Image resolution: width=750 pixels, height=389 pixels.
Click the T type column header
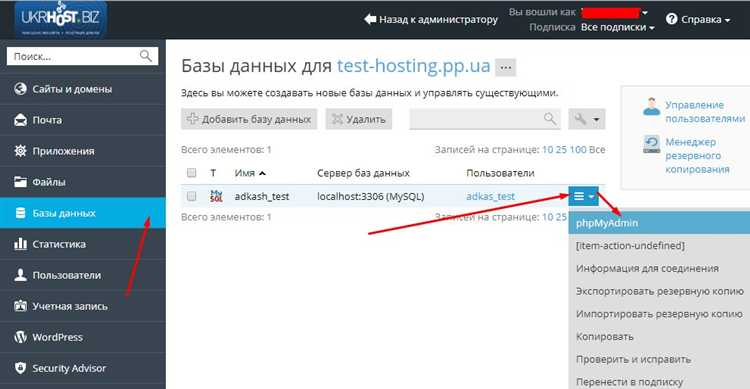pos(213,173)
